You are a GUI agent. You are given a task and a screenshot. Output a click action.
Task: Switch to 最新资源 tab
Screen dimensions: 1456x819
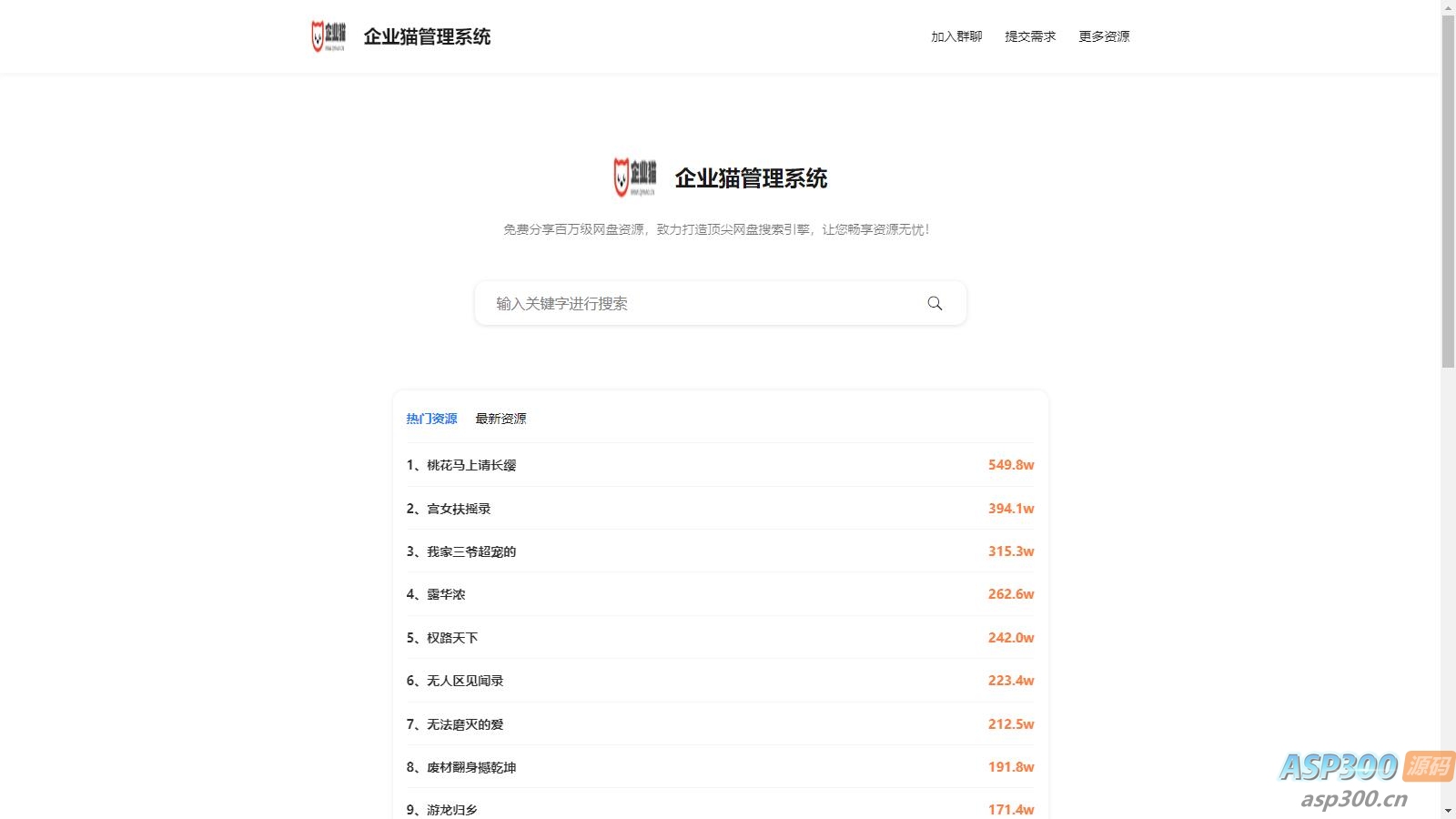pyautogui.click(x=500, y=419)
